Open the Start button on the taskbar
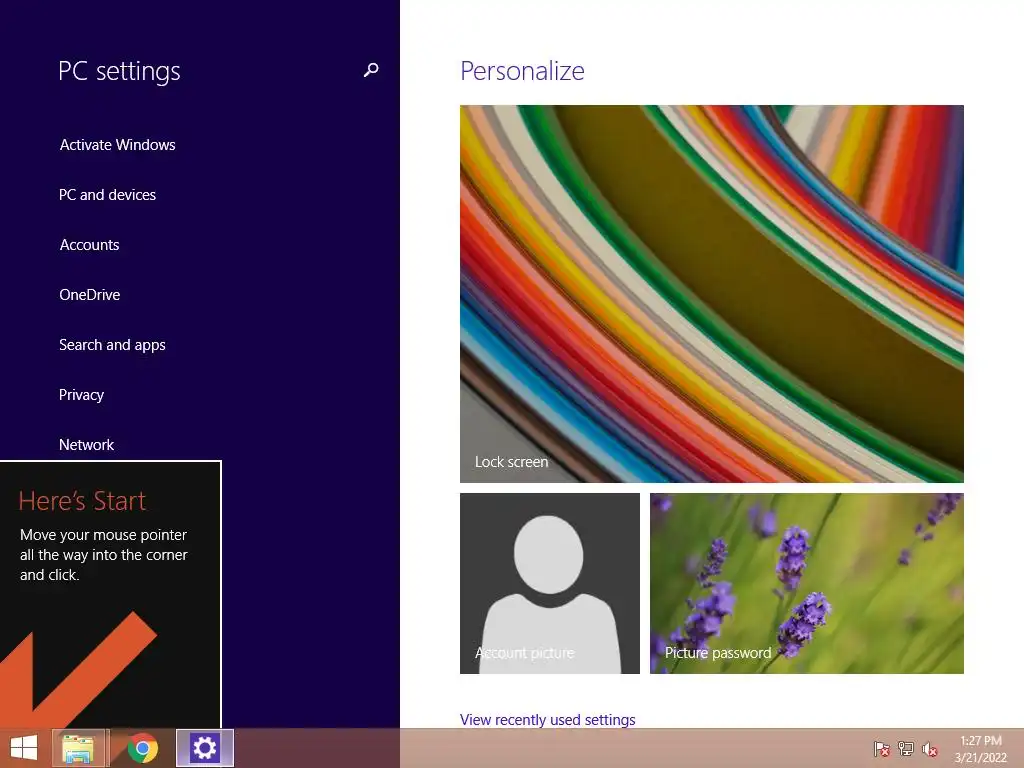 tap(24, 748)
